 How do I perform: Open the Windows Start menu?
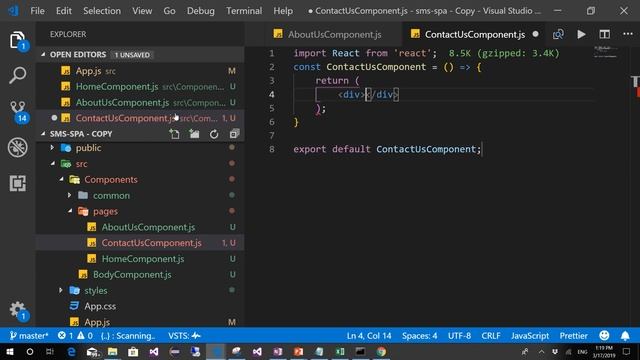10,351
